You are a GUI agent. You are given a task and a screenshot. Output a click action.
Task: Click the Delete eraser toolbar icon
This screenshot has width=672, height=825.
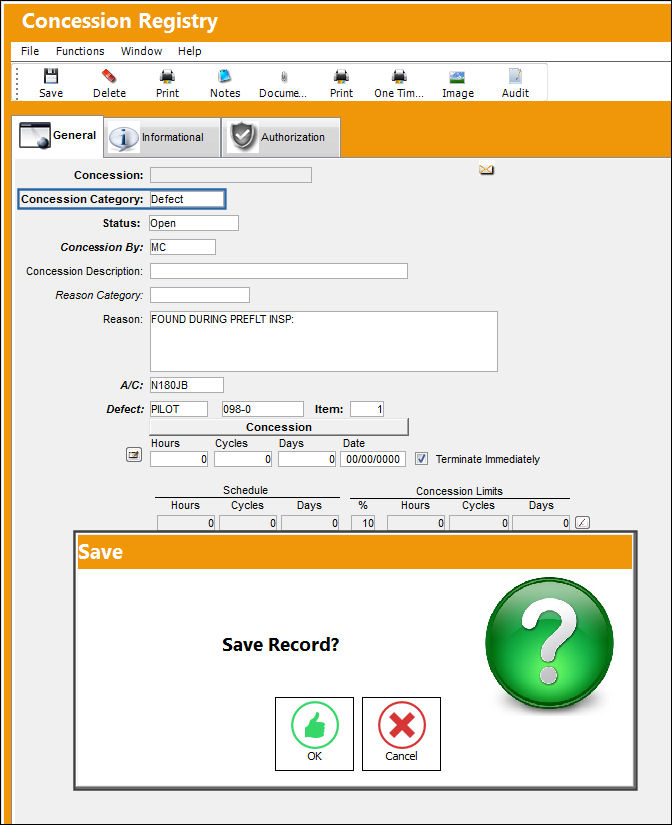109,77
